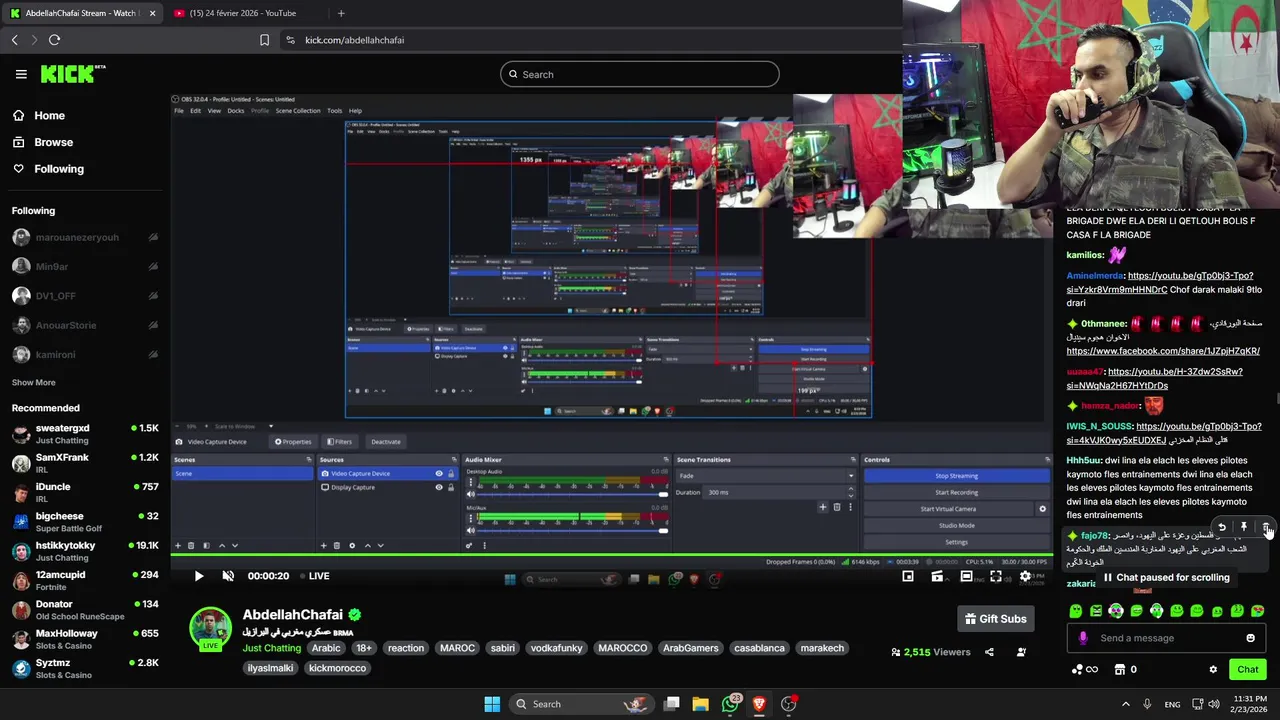The height and width of the screenshot is (720, 1280).
Task: Select the Arabic tag
Action: pyautogui.click(x=326, y=648)
